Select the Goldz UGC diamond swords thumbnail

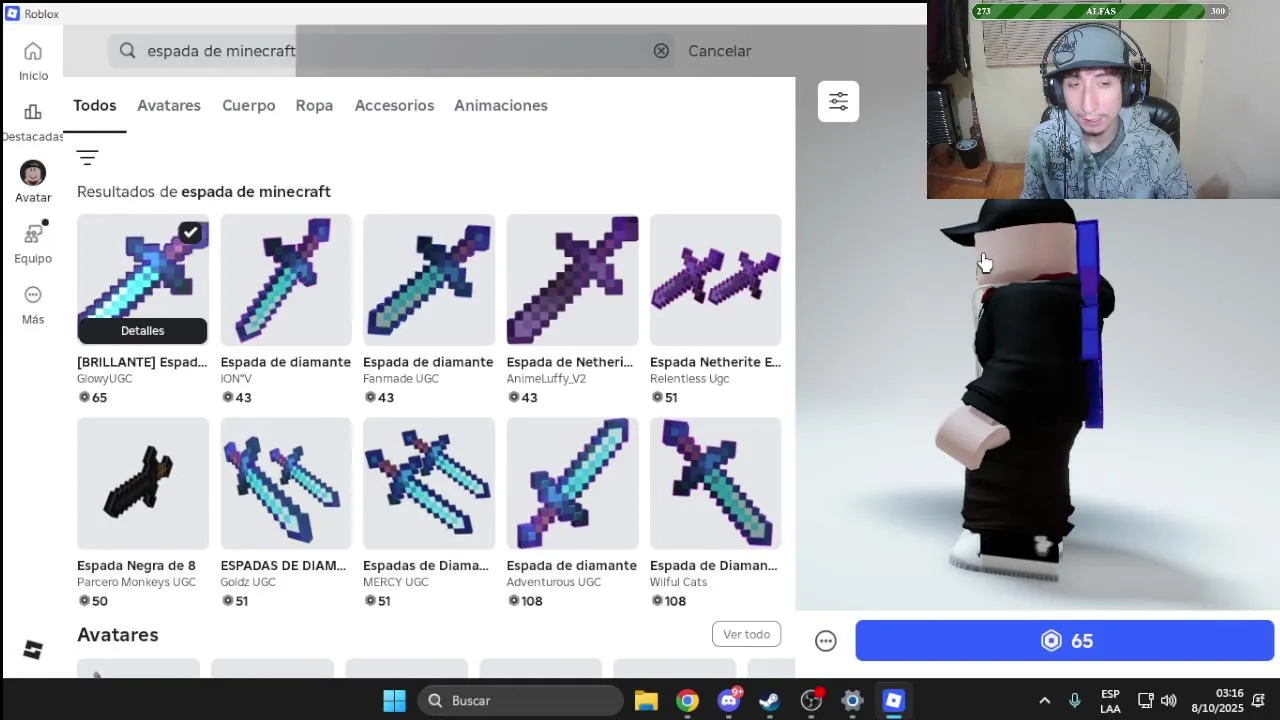(x=286, y=483)
